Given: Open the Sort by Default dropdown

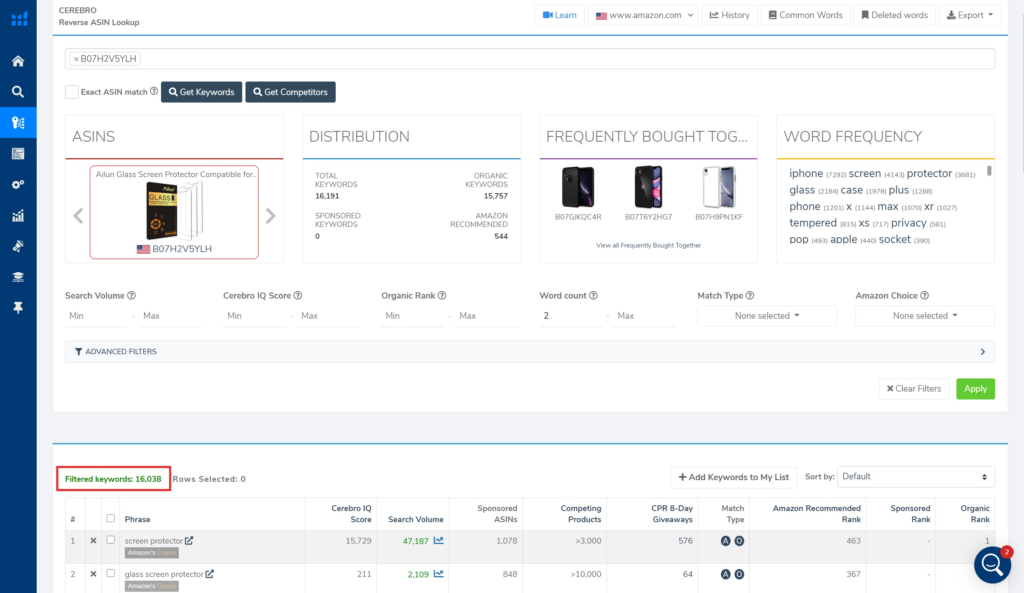Looking at the screenshot, I should coord(916,477).
